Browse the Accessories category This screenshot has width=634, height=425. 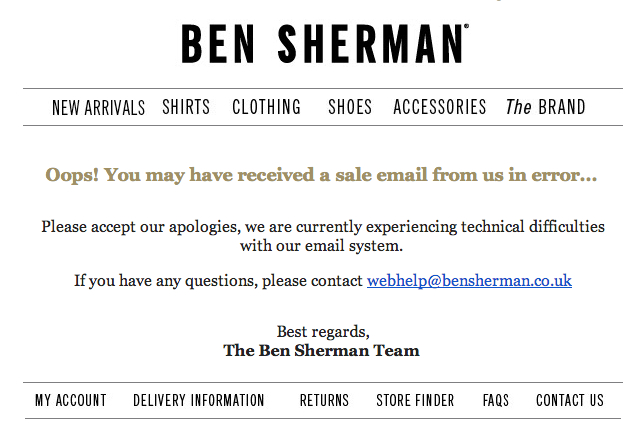point(439,107)
